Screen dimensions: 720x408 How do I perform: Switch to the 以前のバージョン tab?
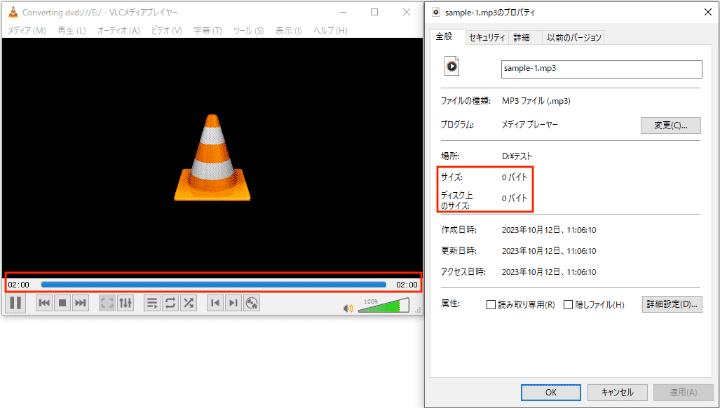coord(574,38)
